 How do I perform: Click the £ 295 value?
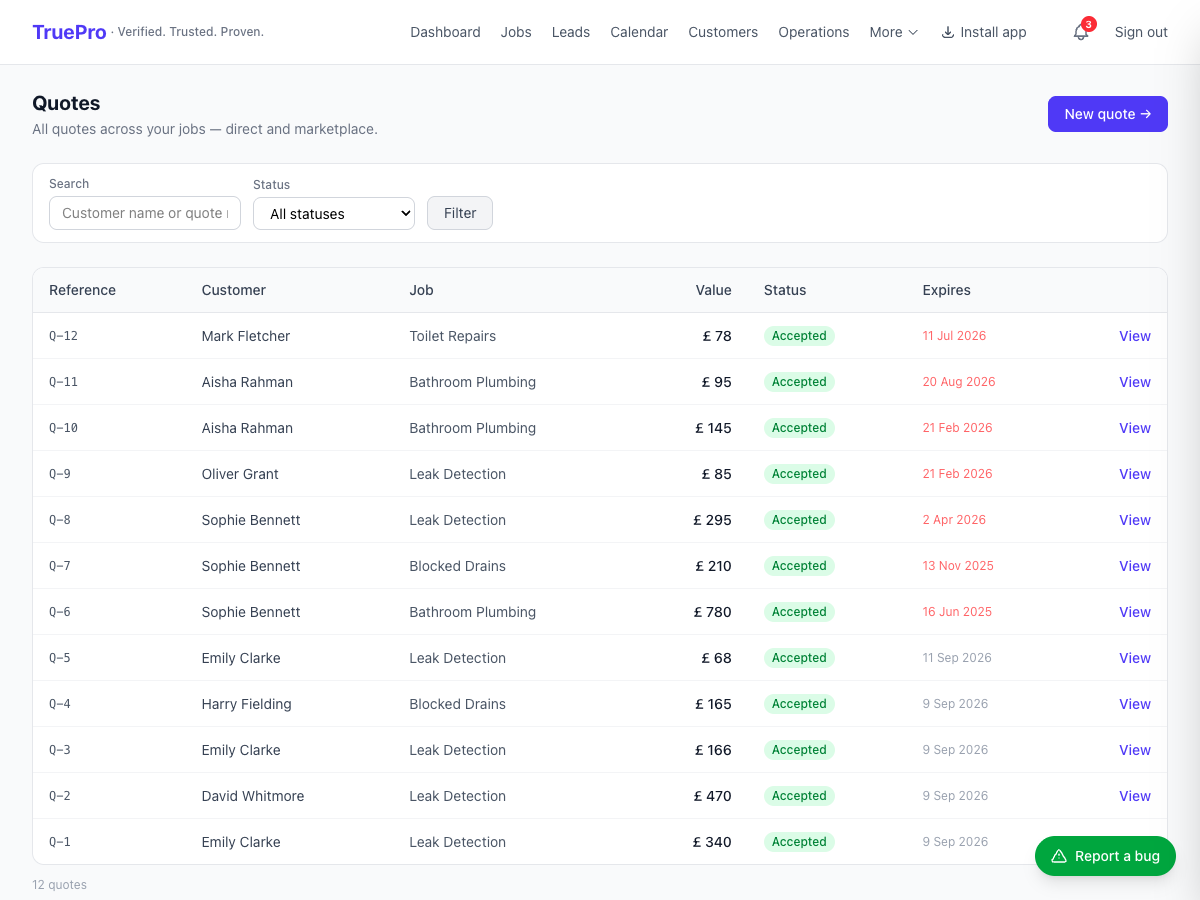click(x=713, y=520)
